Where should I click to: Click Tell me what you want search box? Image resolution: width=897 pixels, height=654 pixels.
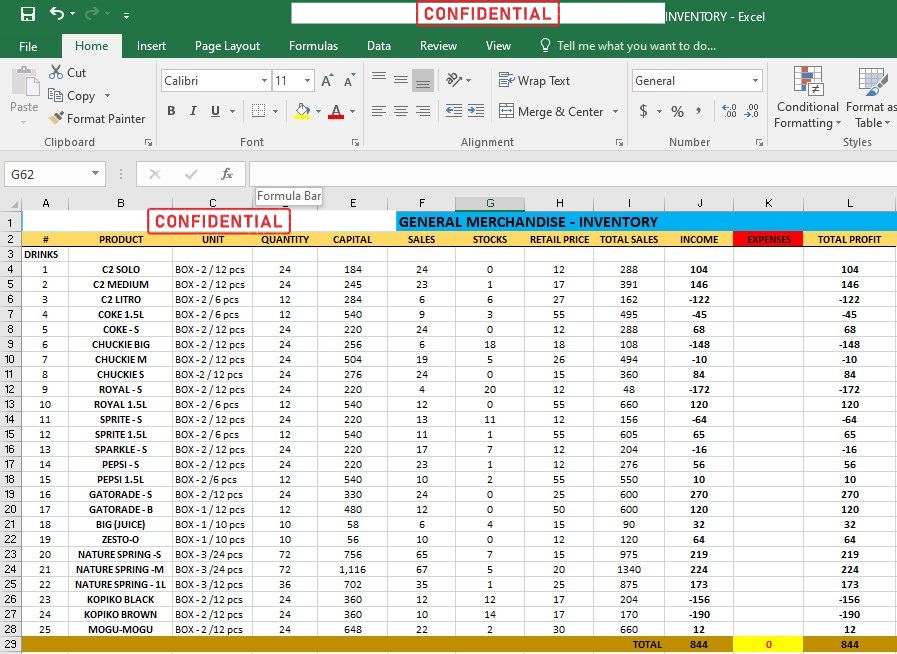pyautogui.click(x=628, y=46)
